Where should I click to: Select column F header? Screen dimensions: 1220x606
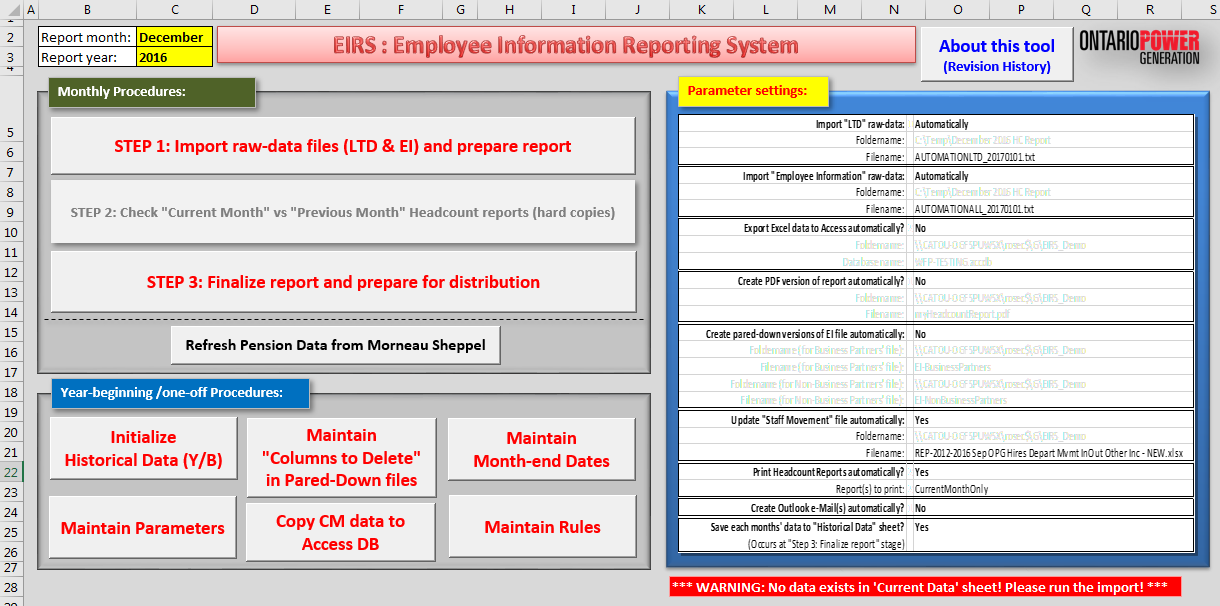400,9
